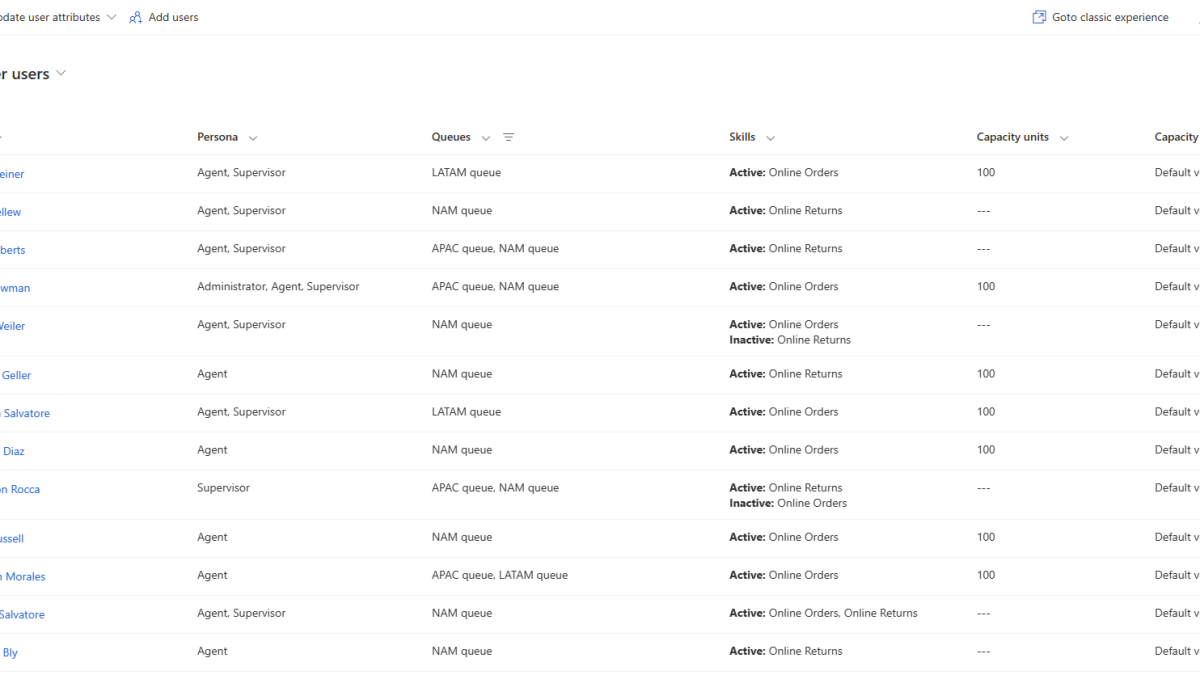Open the Geller user record
The width and height of the screenshot is (1200, 675).
pos(16,375)
